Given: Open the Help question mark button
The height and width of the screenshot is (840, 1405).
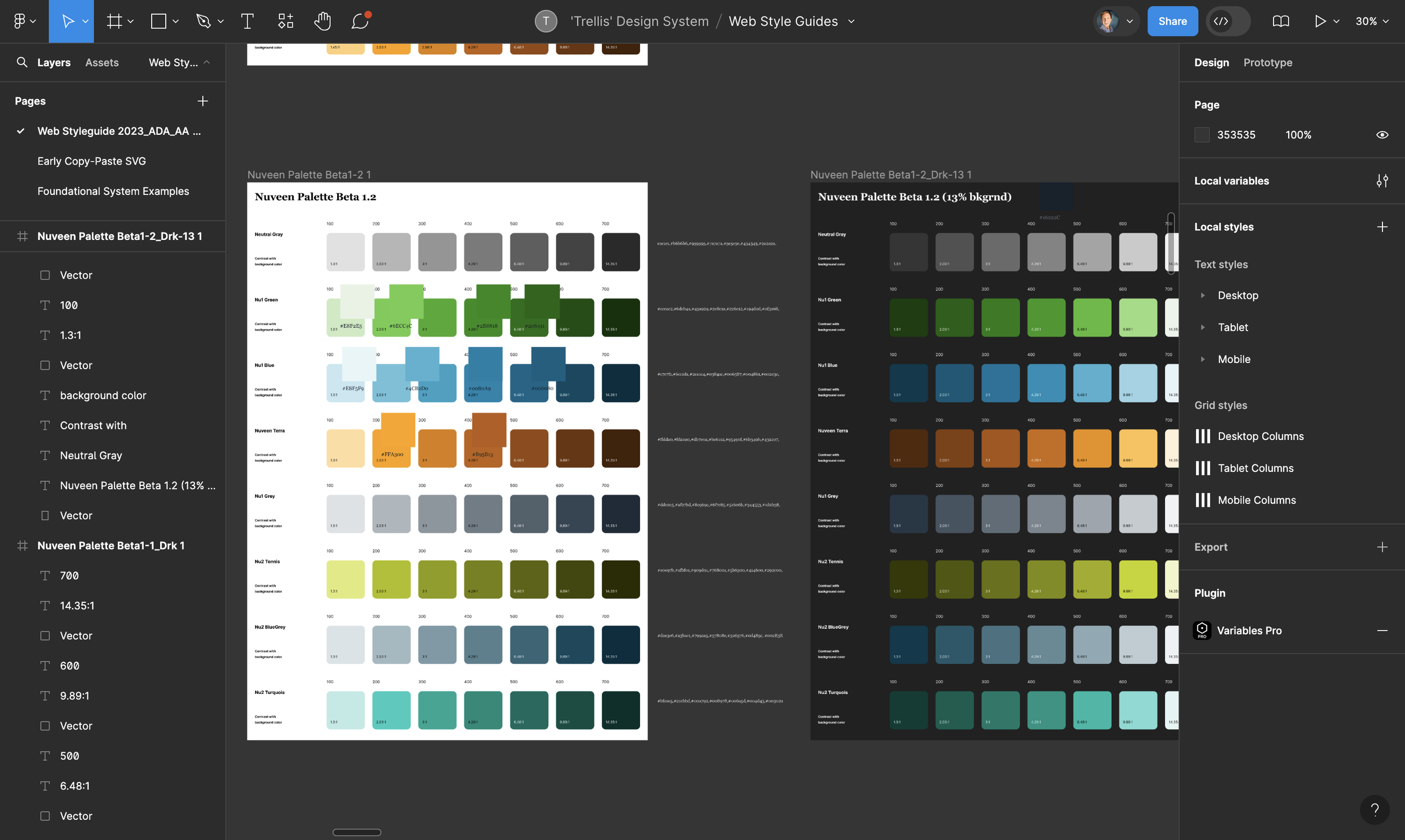Looking at the screenshot, I should coord(1375,810).
